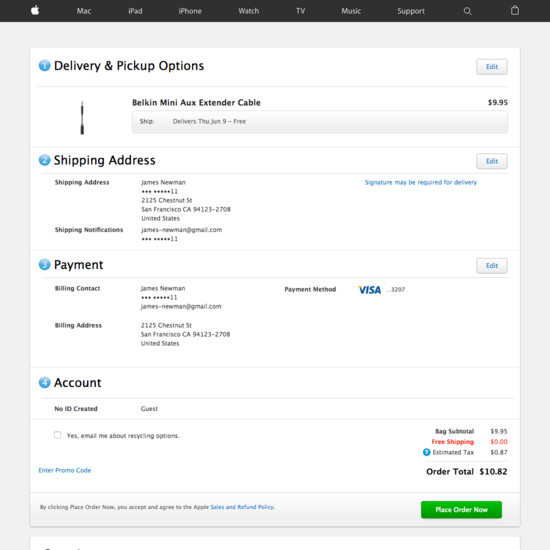Open the Mac menu
Viewport: 550px width, 550px height.
(x=84, y=11)
